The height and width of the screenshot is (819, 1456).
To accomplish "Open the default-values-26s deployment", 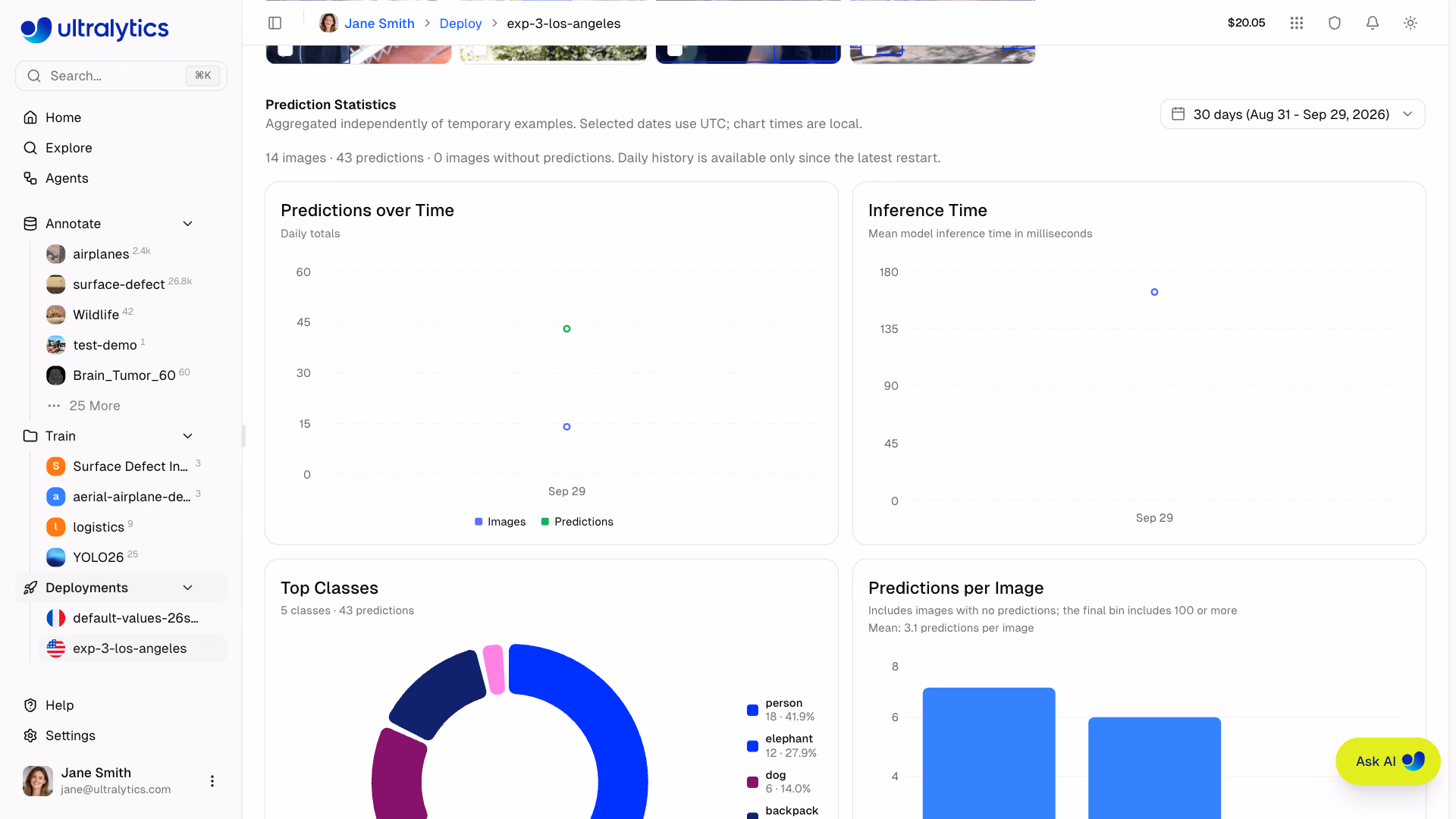I will pyautogui.click(x=133, y=618).
